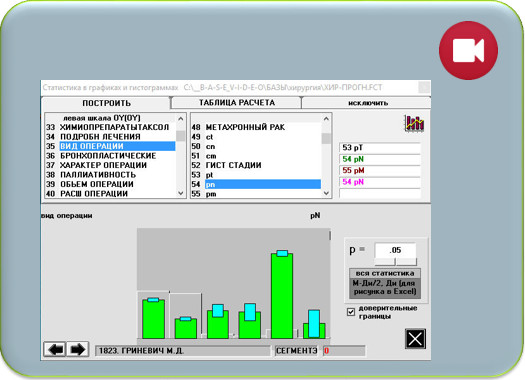Click the magenta 54 pN slot
525x380 pixels.
point(380,182)
